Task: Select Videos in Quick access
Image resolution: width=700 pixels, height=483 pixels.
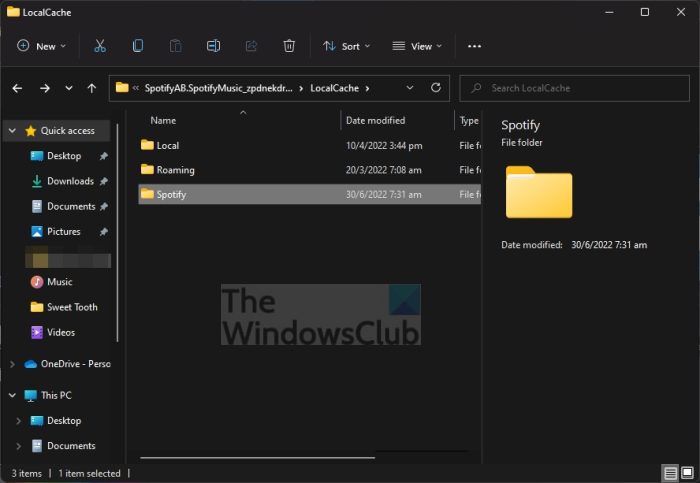Action: 61,333
